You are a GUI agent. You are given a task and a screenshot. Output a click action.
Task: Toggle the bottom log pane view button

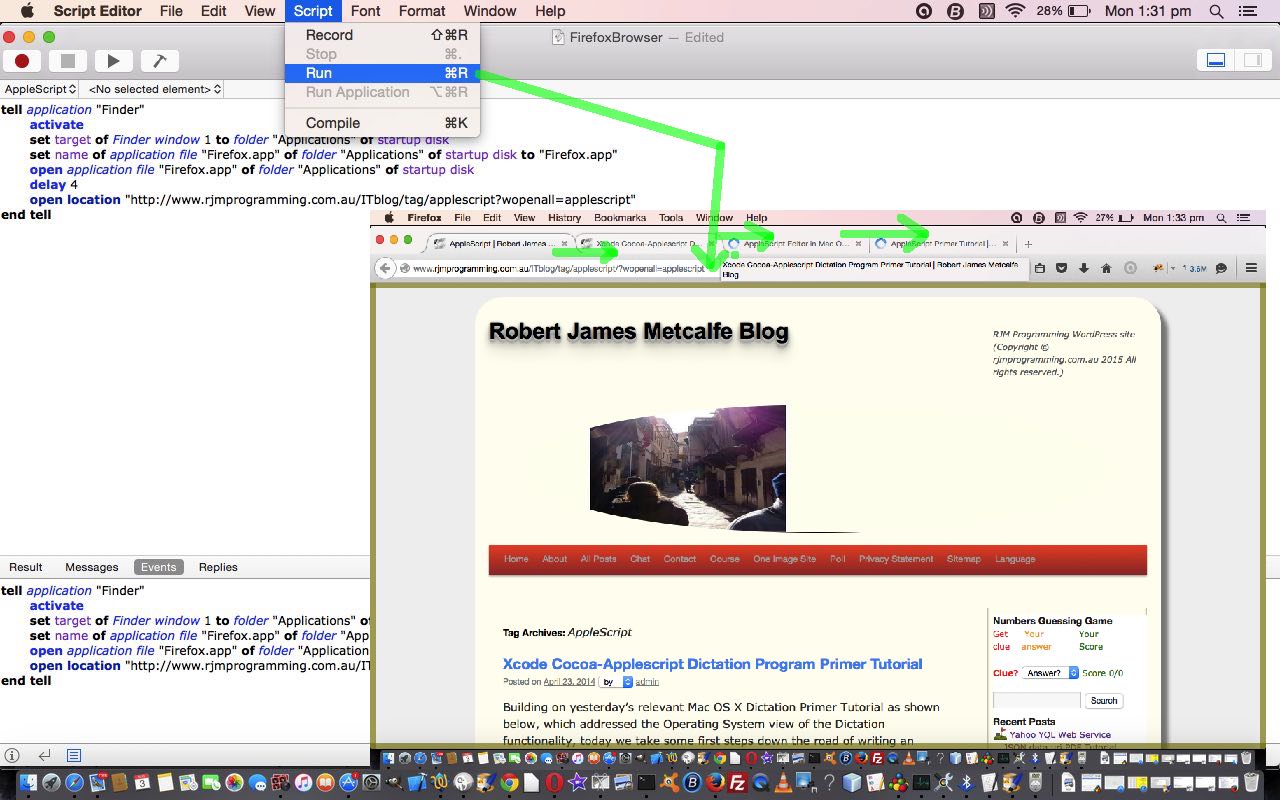pyautogui.click(x=1216, y=60)
